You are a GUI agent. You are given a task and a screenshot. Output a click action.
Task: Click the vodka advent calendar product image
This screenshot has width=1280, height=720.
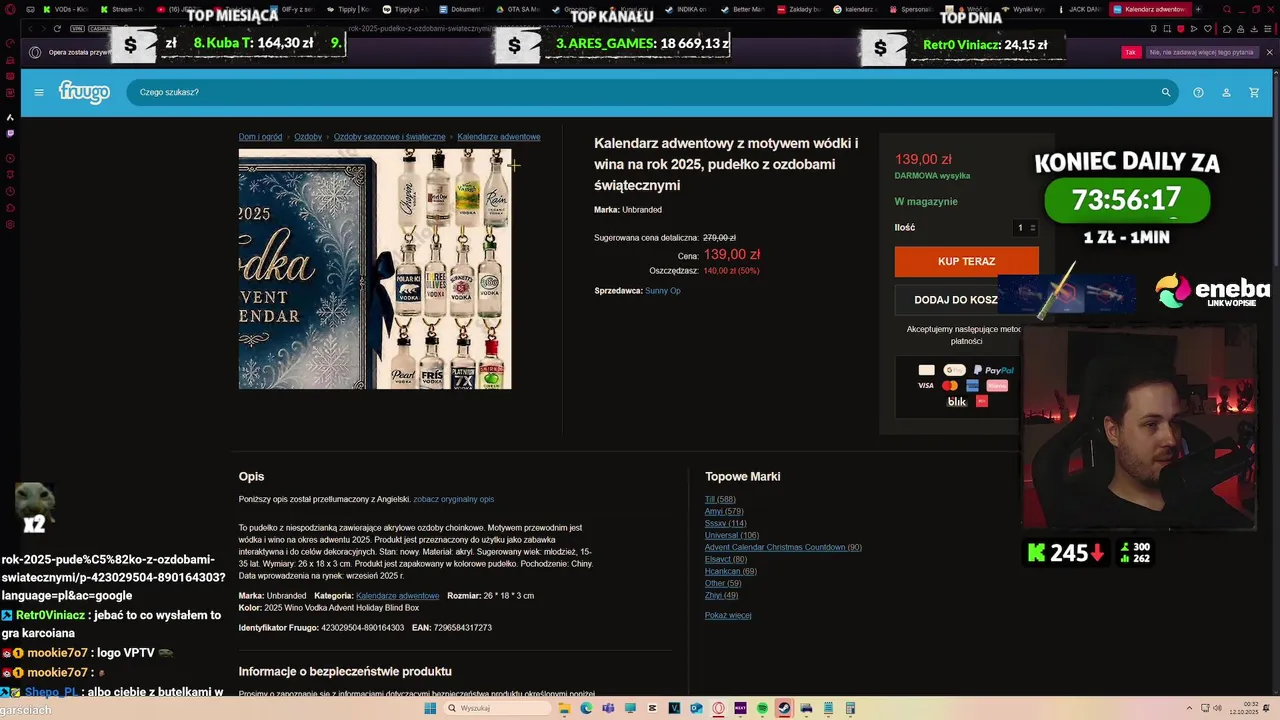pos(375,269)
